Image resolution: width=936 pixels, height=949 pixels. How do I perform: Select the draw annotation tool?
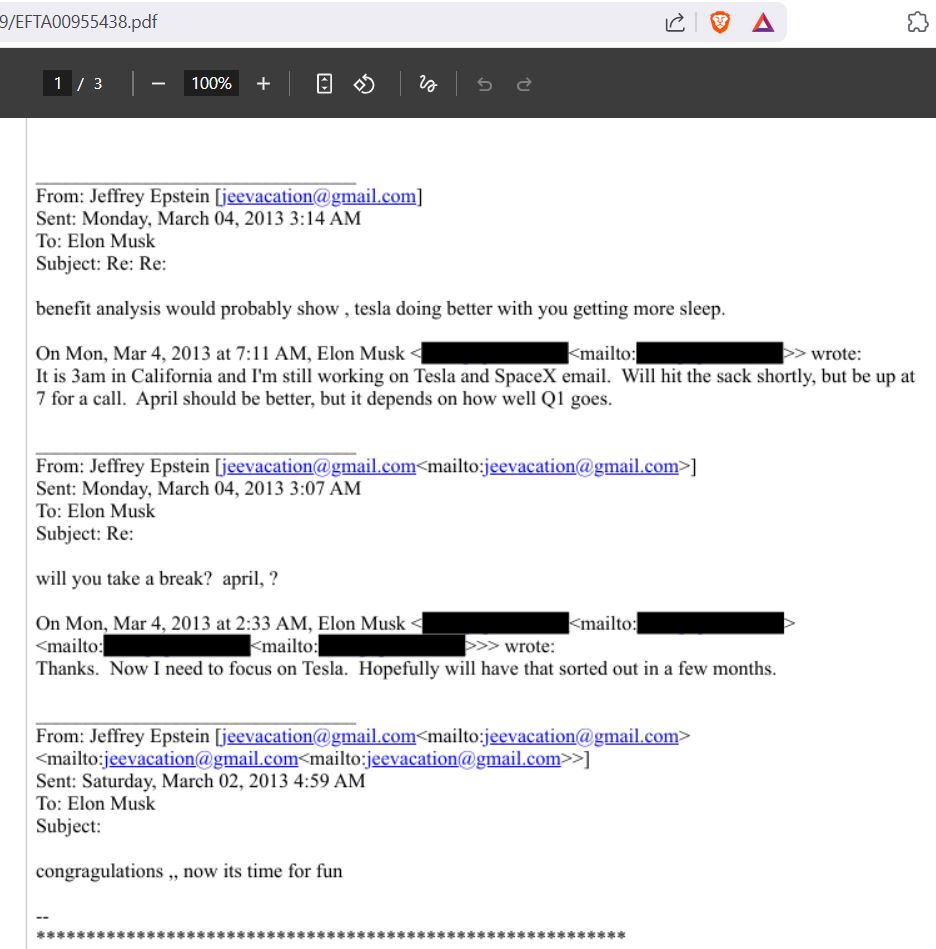click(428, 84)
